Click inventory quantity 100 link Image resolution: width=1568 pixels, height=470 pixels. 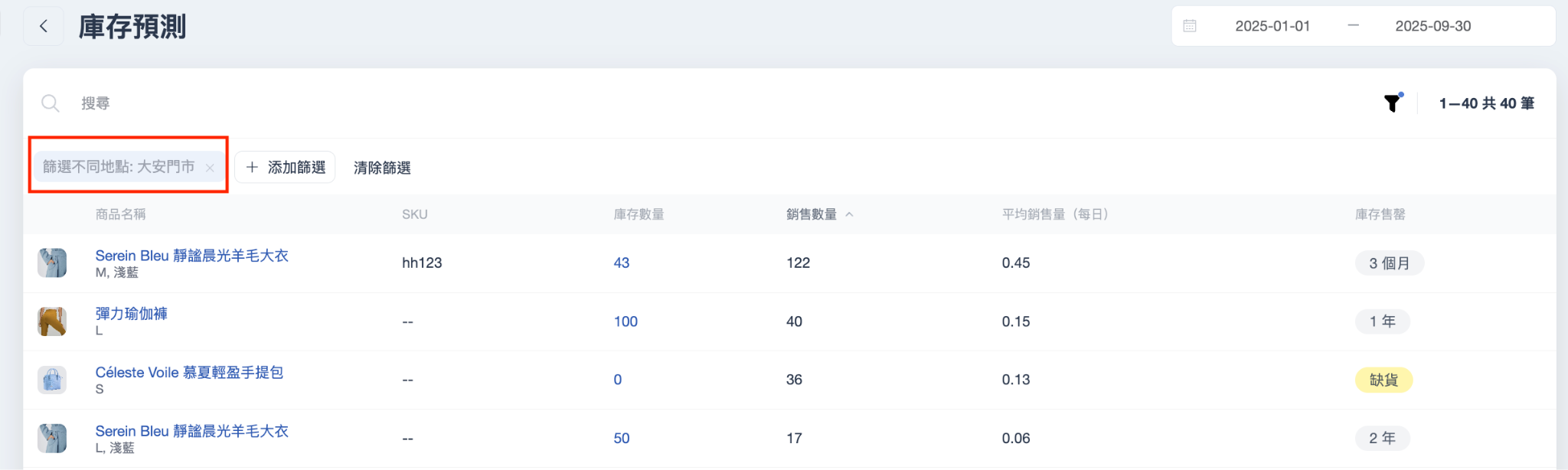point(626,321)
